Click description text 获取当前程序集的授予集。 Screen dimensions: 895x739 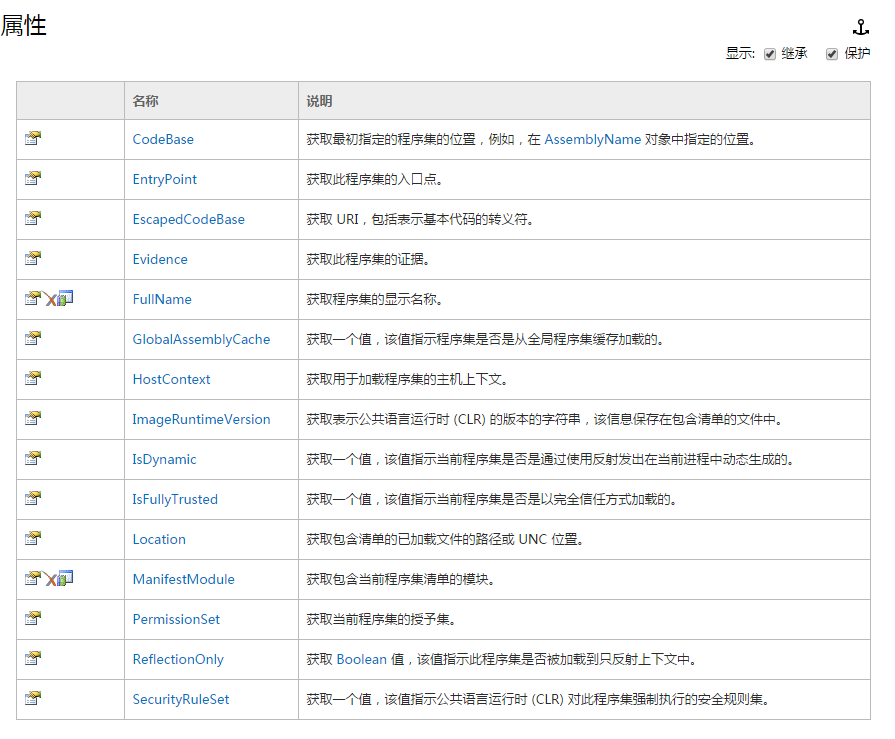click(381, 619)
